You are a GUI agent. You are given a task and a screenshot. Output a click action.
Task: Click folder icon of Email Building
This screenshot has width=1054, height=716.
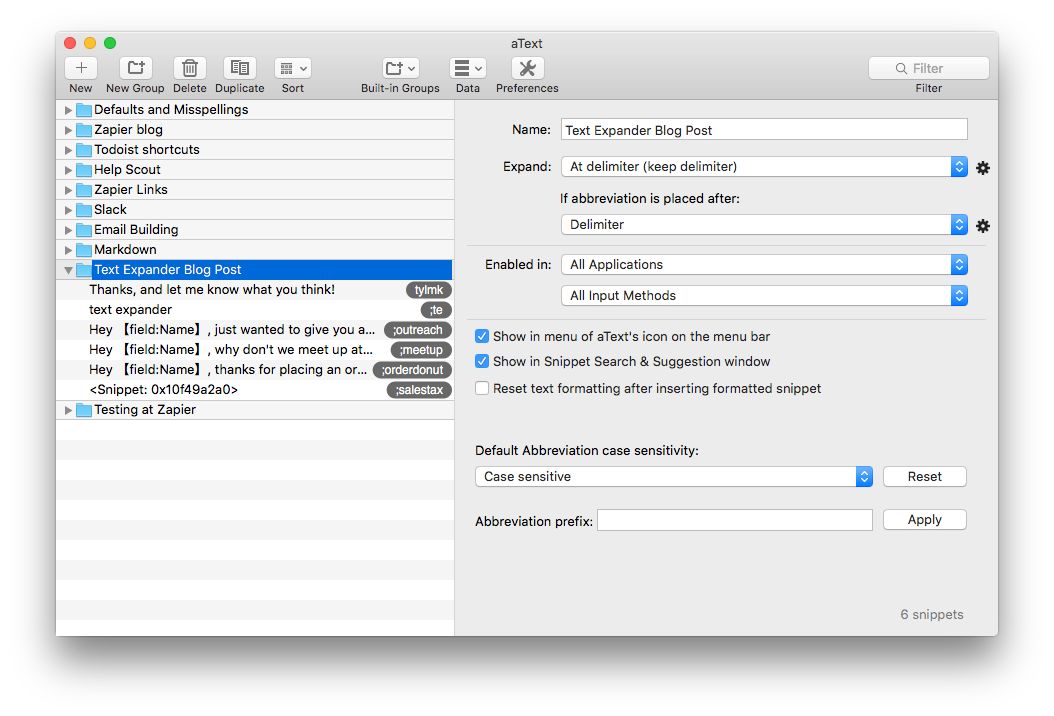click(84, 230)
